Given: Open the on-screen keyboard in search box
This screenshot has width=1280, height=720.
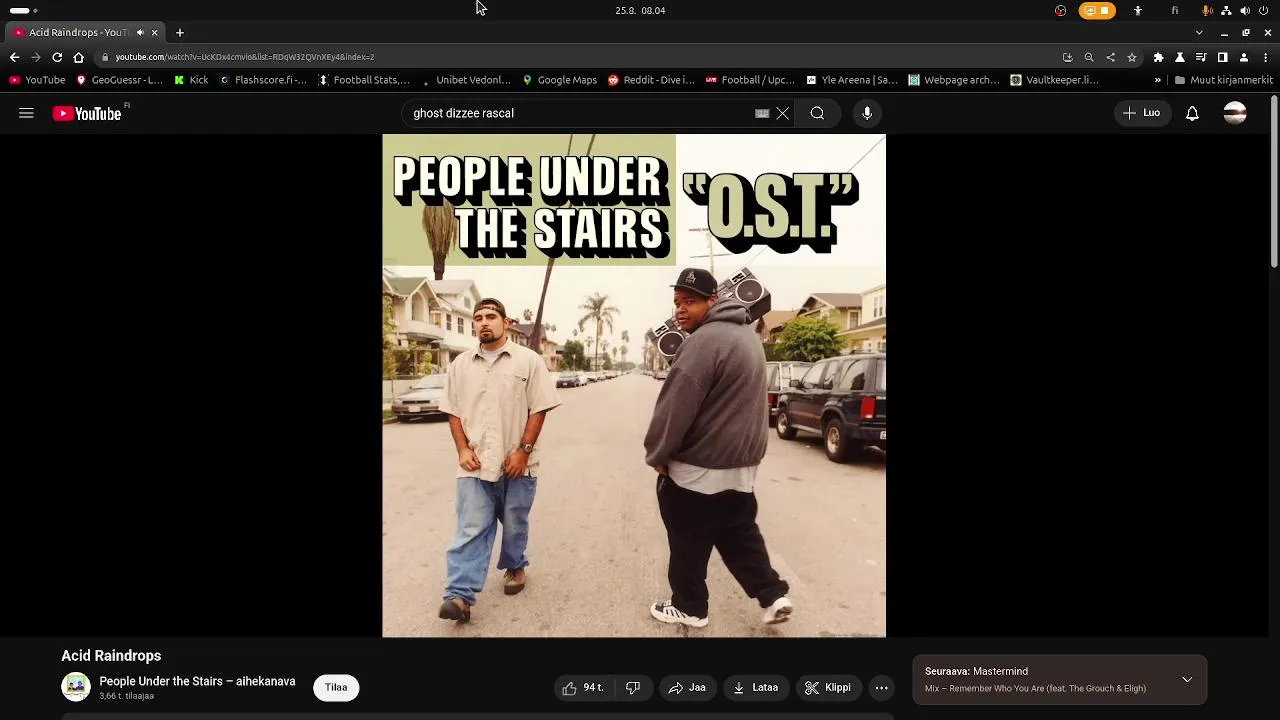Looking at the screenshot, I should pyautogui.click(x=762, y=113).
